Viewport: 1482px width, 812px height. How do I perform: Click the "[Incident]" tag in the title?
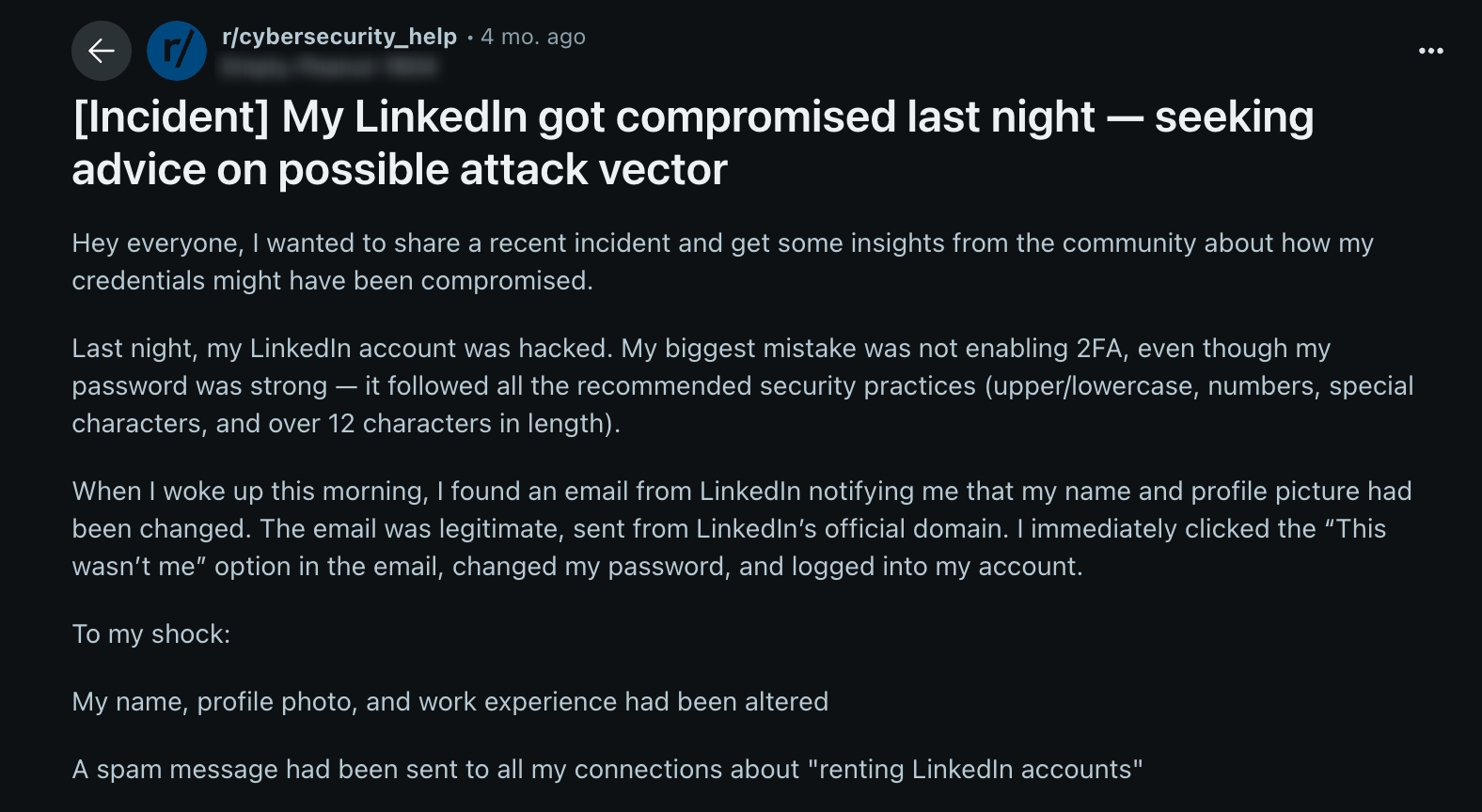pyautogui.click(x=171, y=117)
